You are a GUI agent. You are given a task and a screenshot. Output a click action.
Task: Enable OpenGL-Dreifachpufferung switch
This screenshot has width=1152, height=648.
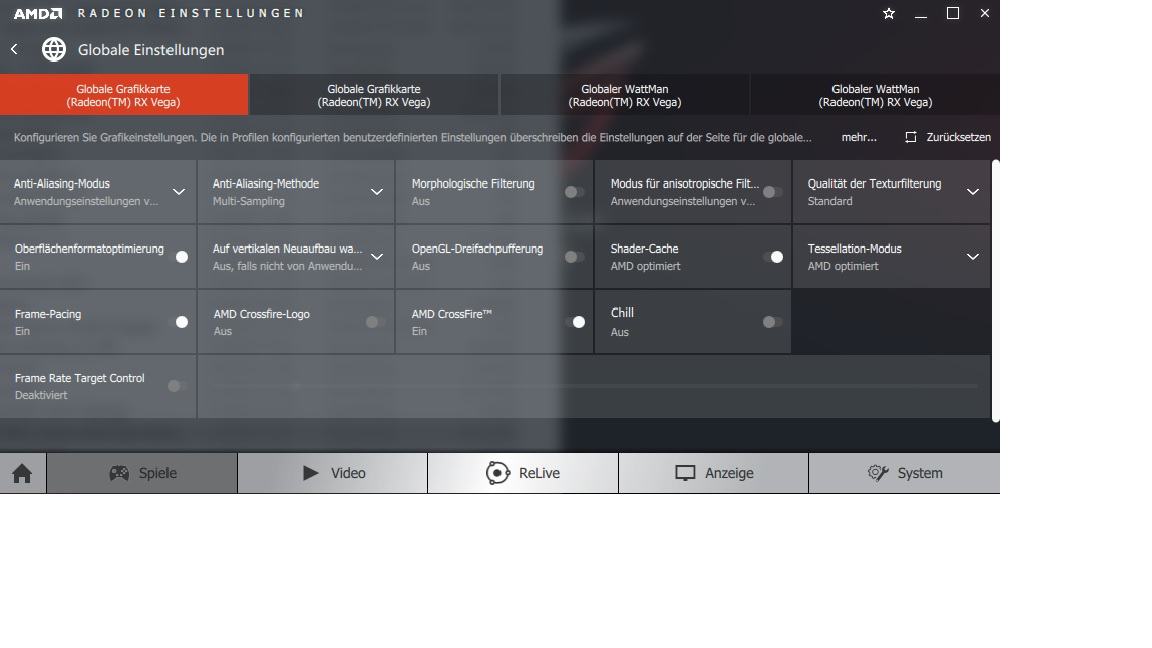(x=575, y=256)
